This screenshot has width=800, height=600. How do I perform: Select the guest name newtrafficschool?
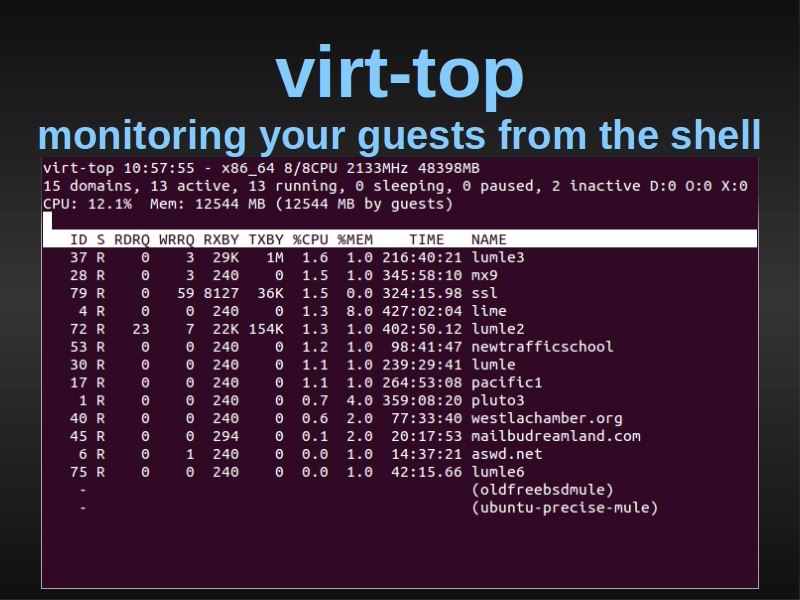coord(542,347)
